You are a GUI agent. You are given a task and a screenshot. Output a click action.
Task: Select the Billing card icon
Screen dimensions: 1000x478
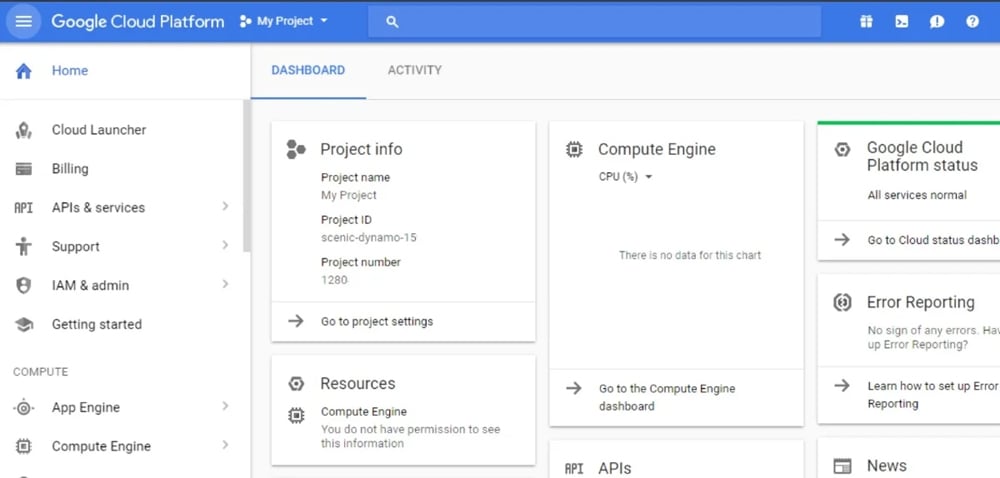[x=24, y=169]
